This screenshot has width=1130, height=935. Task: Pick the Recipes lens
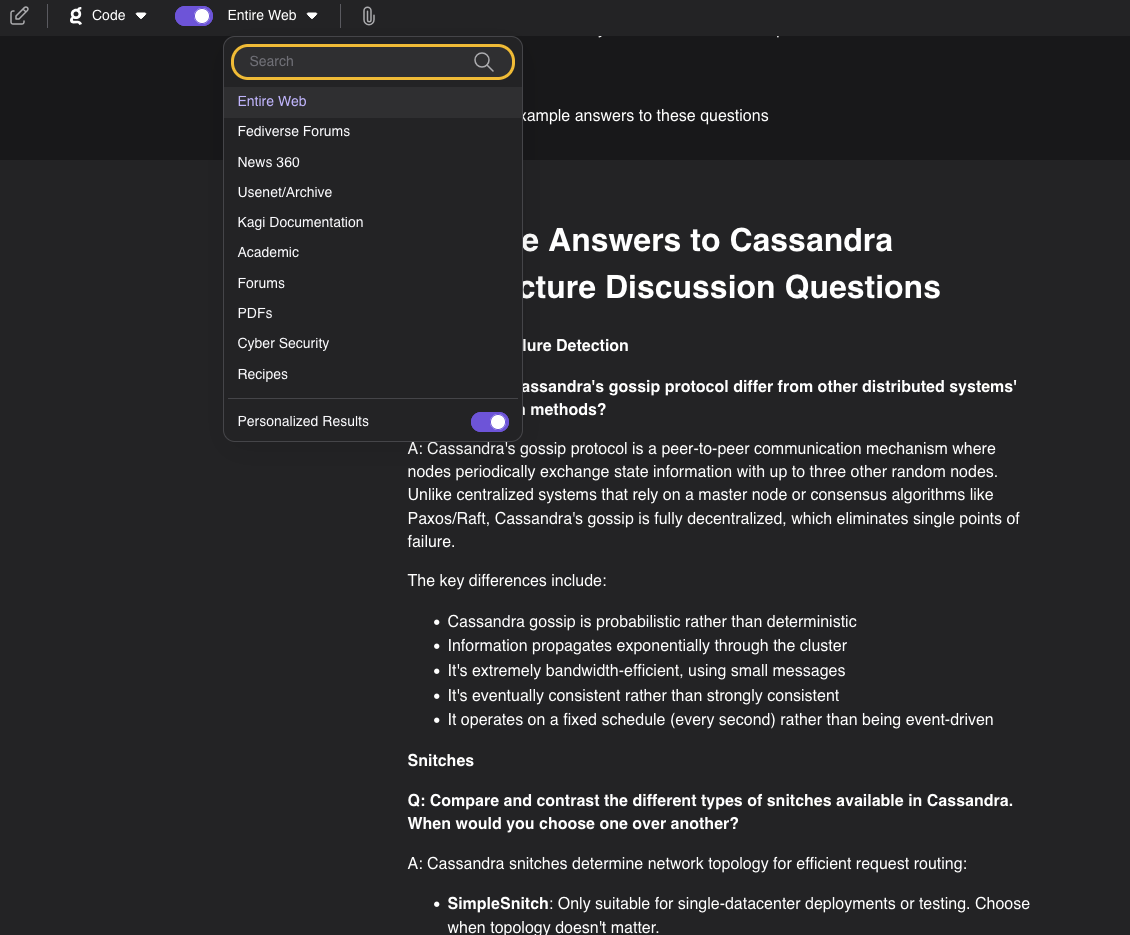tap(262, 374)
